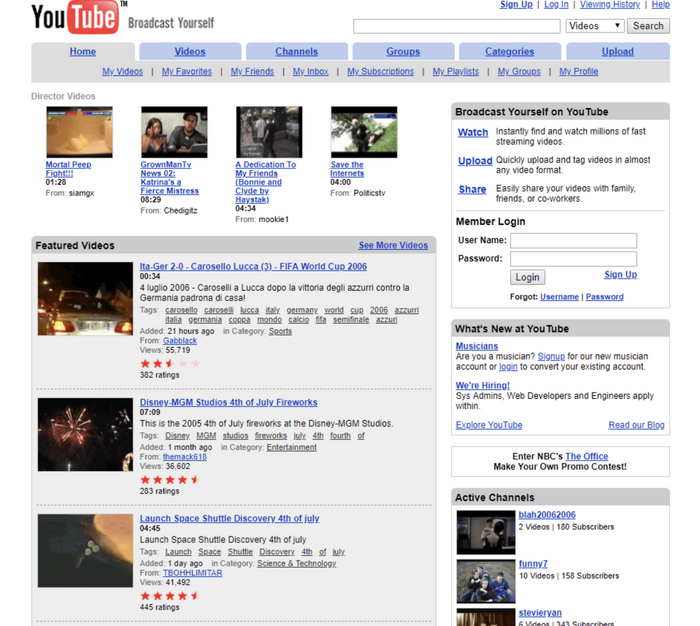The height and width of the screenshot is (626, 700).
Task: Open blah20062006 channel thumbnail
Action: (x=485, y=532)
